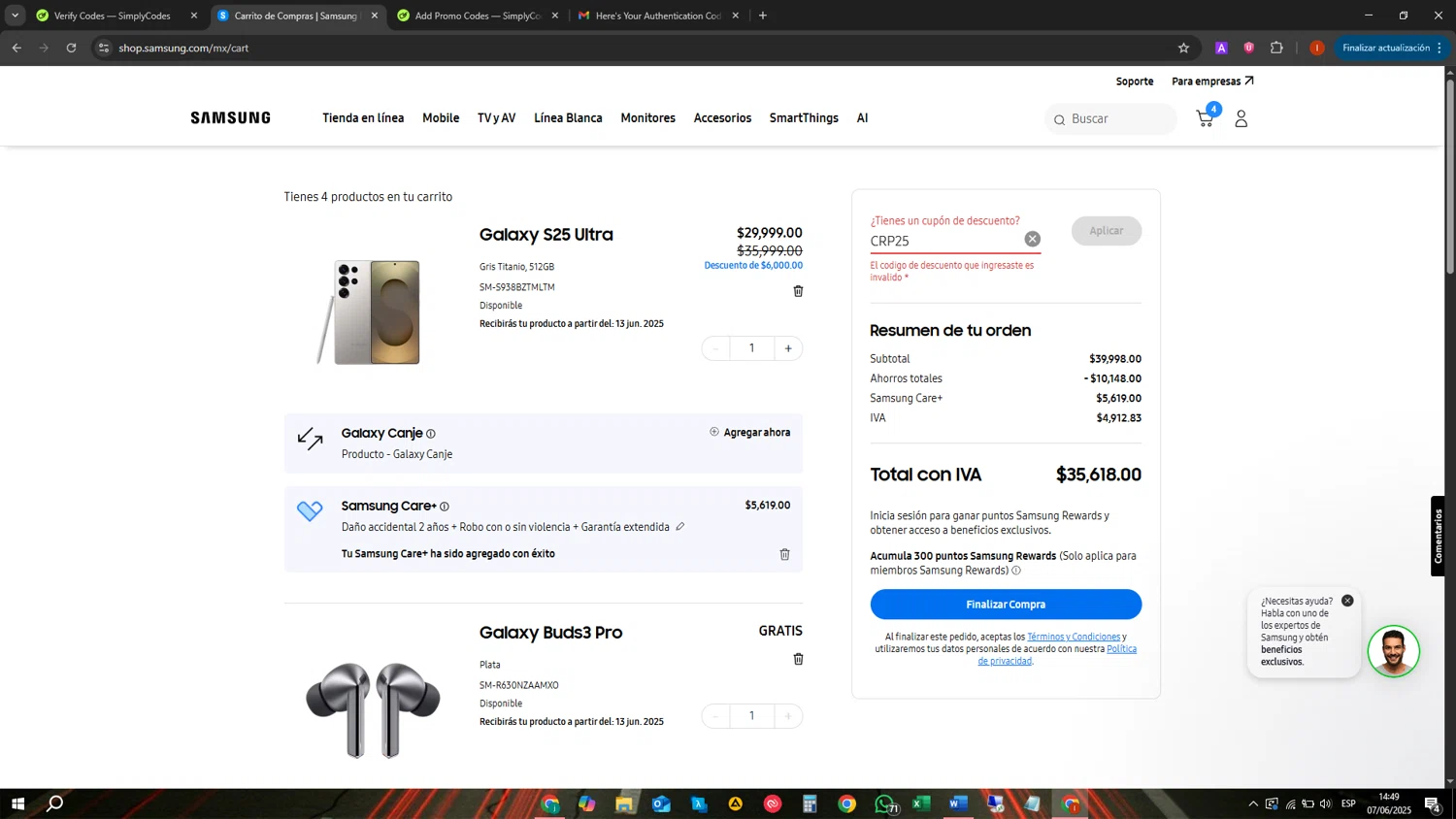This screenshot has width=1456, height=819.
Task: Switch to Add Promo Codes — SimplyCodes tab
Action: [478, 16]
